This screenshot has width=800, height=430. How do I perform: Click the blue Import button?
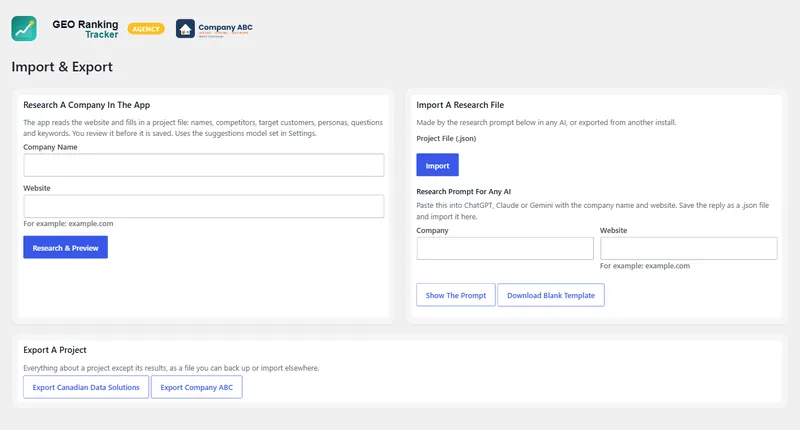pos(437,165)
